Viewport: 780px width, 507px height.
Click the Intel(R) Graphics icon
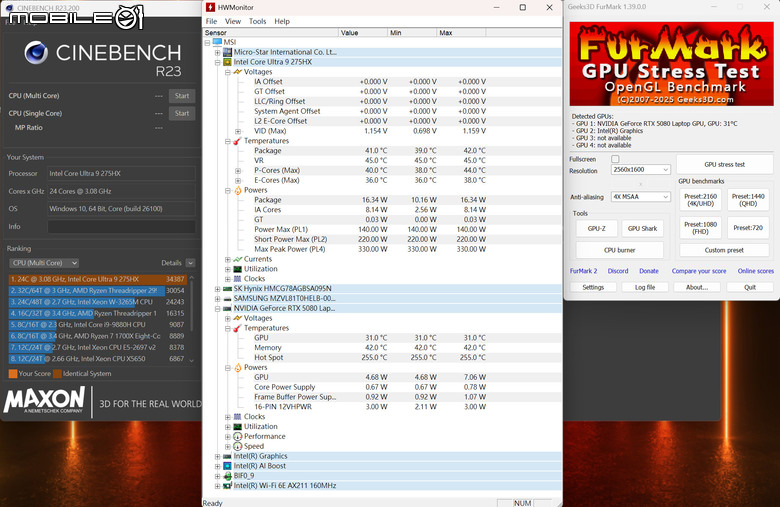pyautogui.click(x=227, y=456)
